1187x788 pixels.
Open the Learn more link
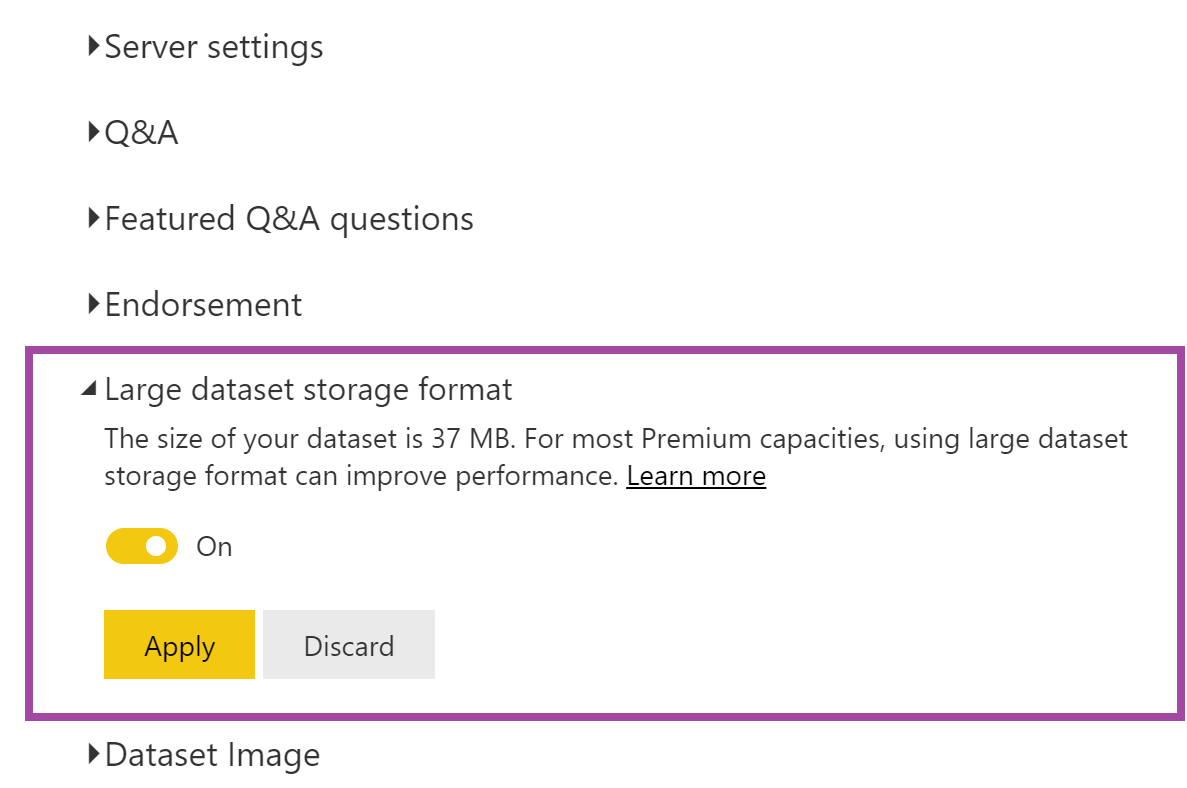(696, 476)
